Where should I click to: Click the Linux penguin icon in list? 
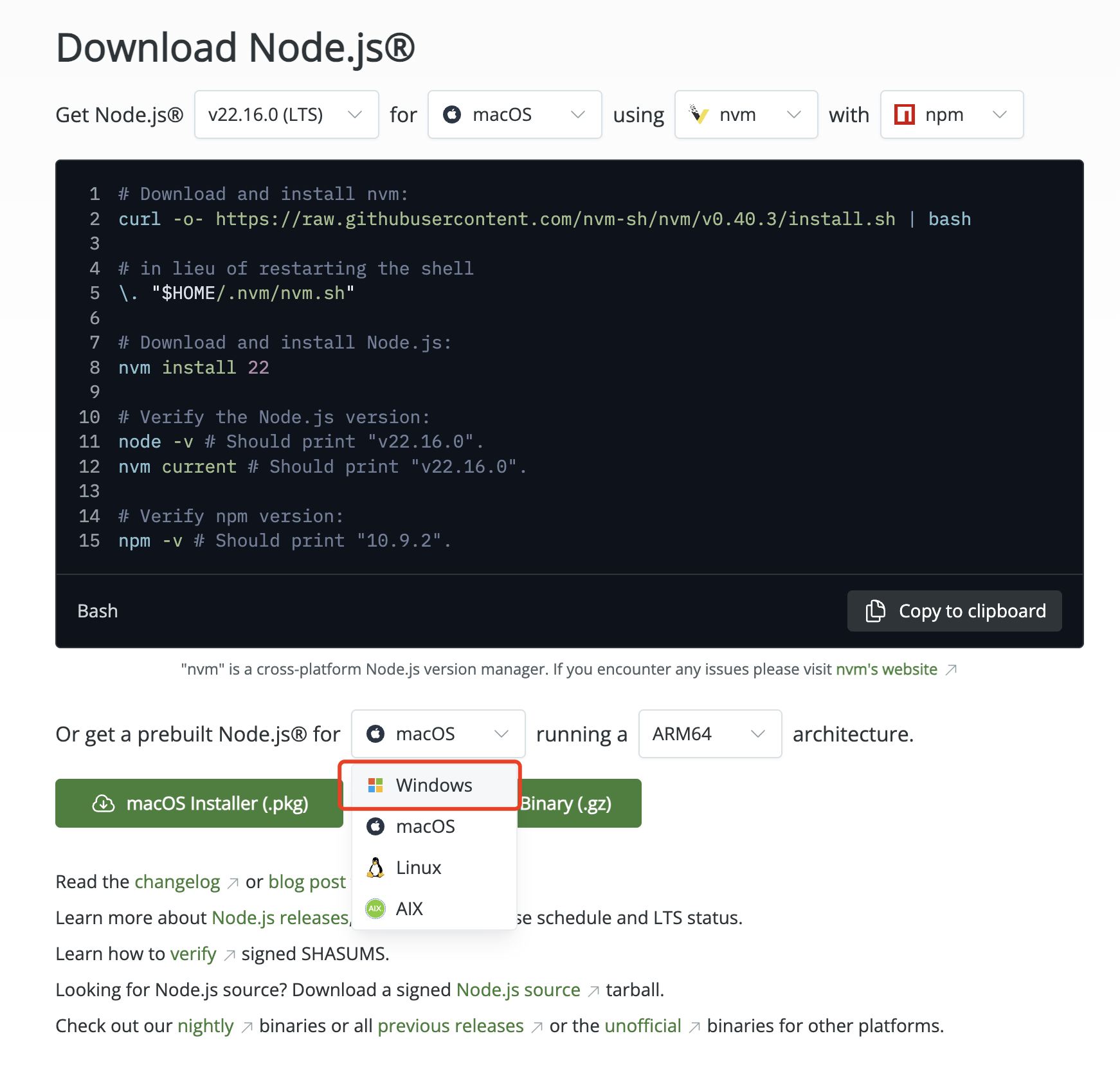pos(375,868)
